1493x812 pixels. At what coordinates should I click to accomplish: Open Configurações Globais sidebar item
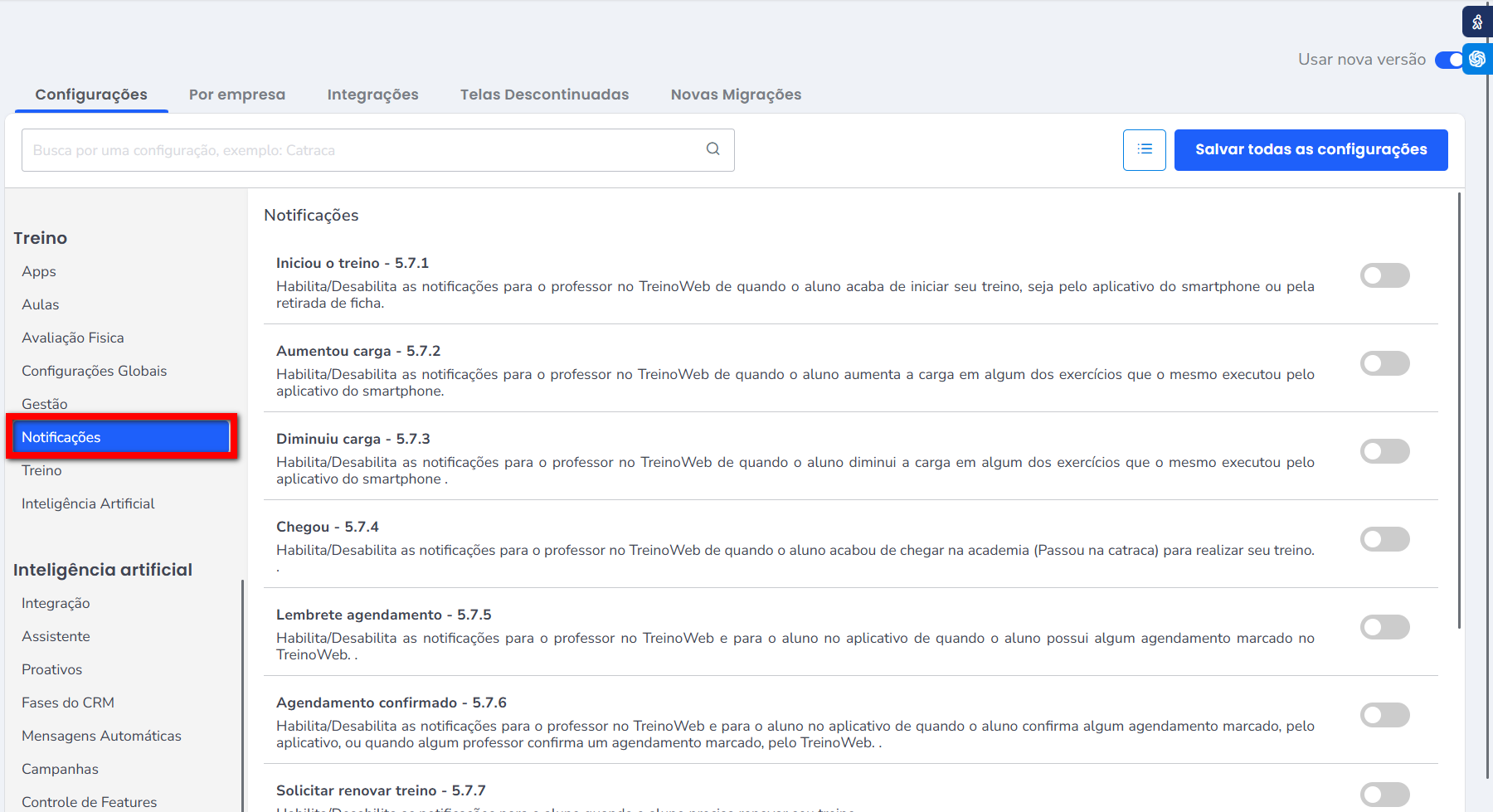[x=94, y=371]
